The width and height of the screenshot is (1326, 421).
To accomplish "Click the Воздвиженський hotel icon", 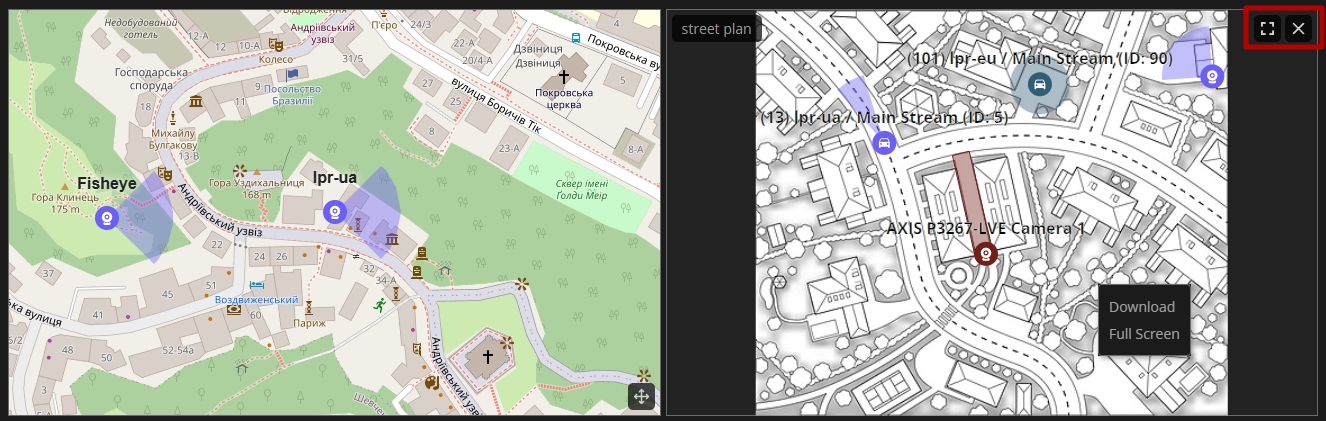I will pyautogui.click(x=257, y=285).
